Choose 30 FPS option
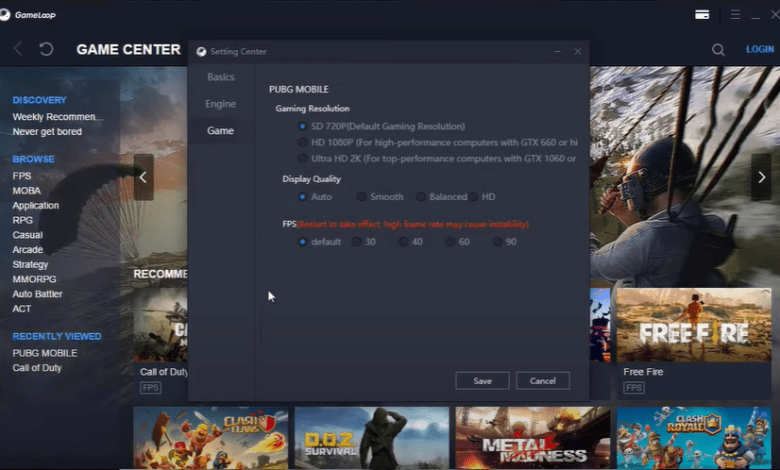780x470 pixels. point(356,242)
